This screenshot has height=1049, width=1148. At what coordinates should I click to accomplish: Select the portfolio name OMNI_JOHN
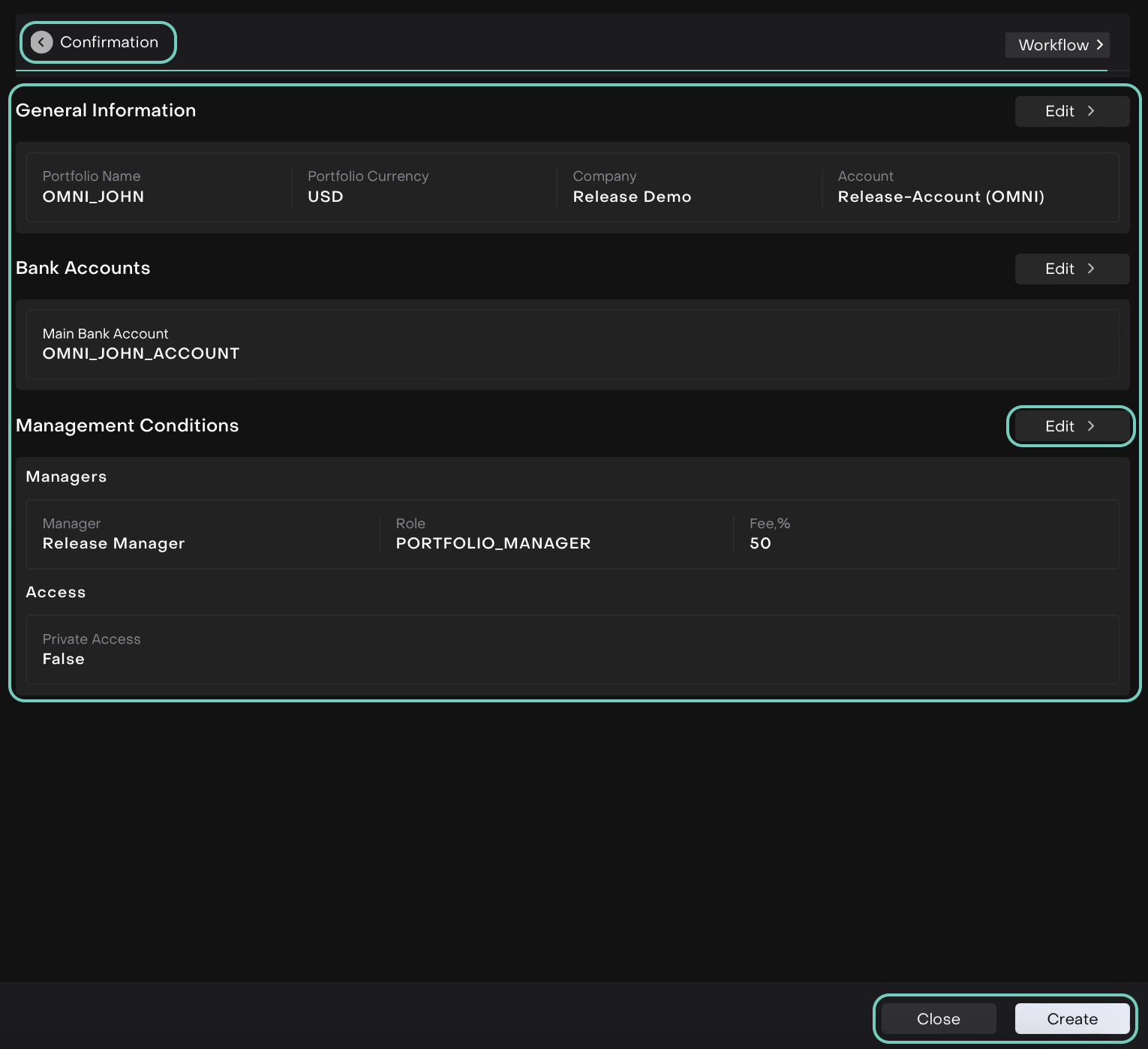tap(93, 197)
